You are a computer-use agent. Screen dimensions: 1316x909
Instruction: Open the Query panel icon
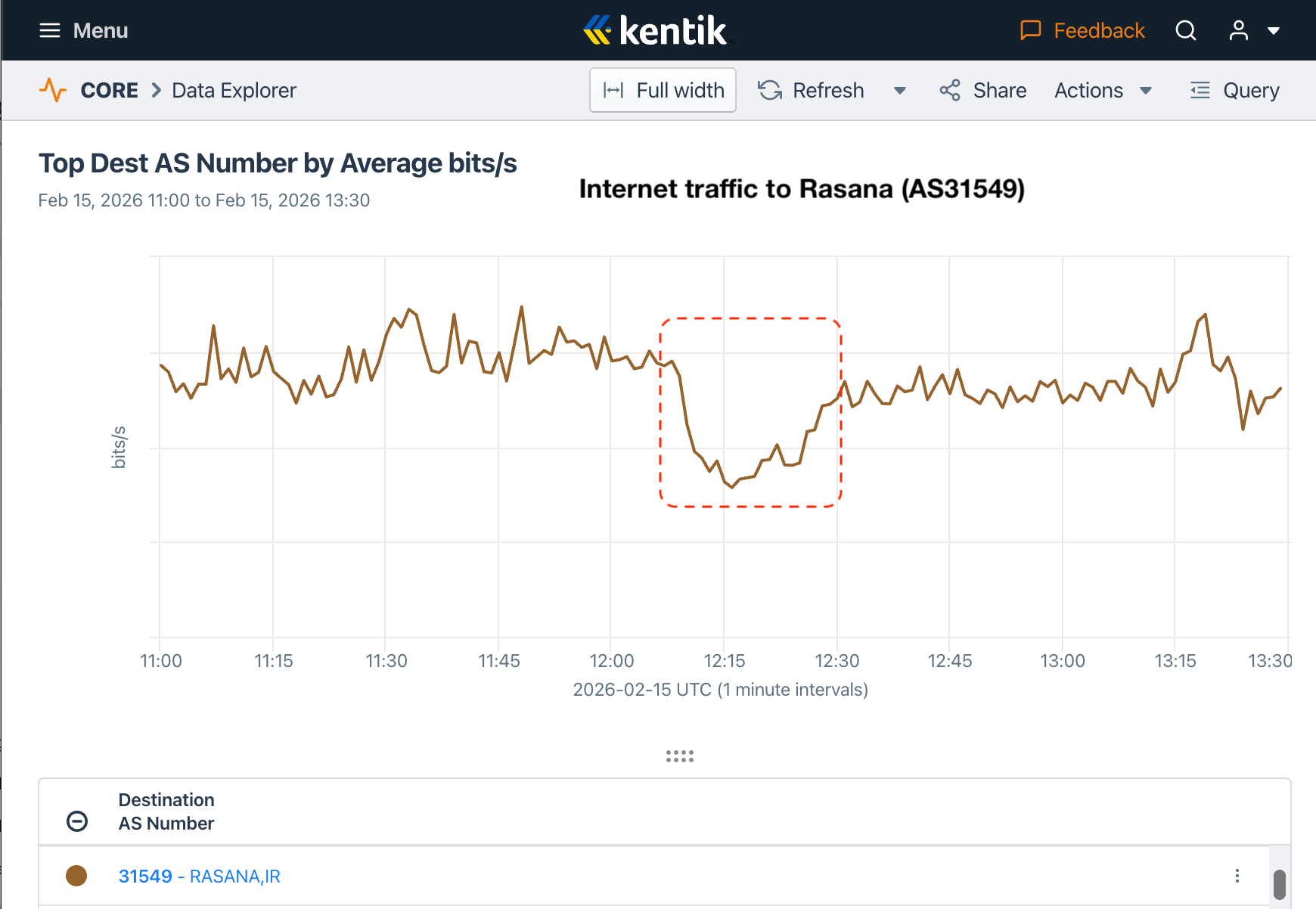[x=1200, y=90]
